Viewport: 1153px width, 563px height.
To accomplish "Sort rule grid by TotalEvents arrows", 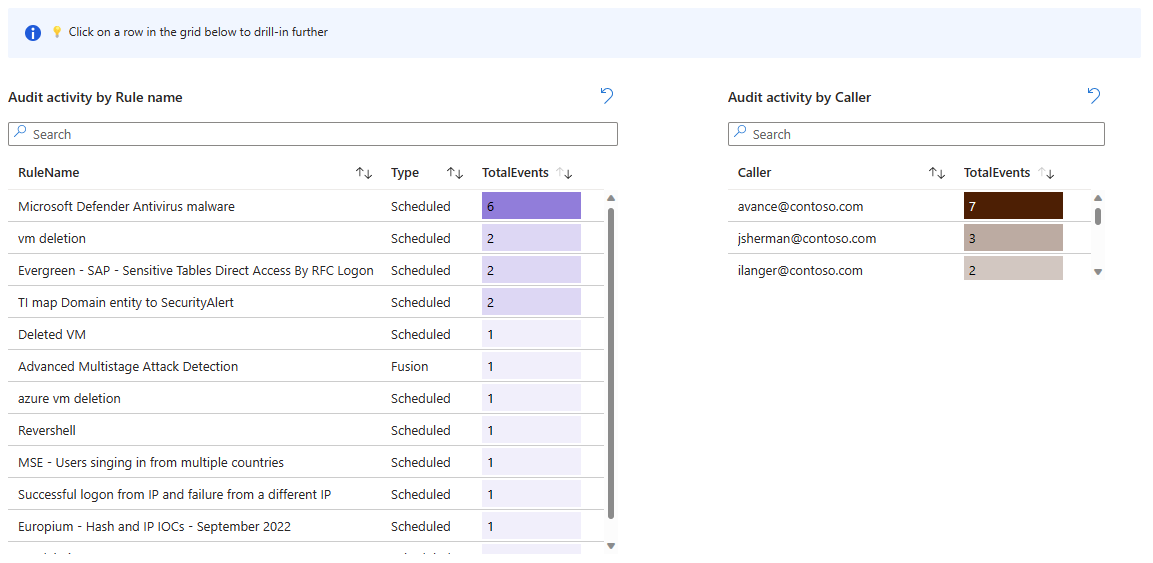I will tap(565, 173).
